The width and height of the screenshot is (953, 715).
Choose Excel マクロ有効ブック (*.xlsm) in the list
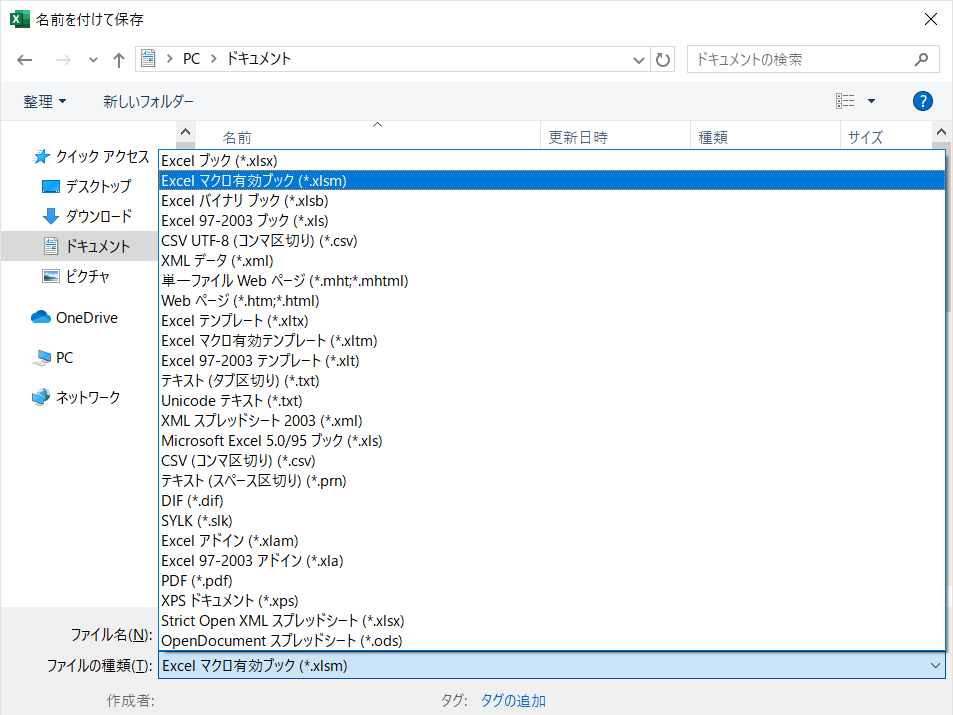(x=552, y=181)
